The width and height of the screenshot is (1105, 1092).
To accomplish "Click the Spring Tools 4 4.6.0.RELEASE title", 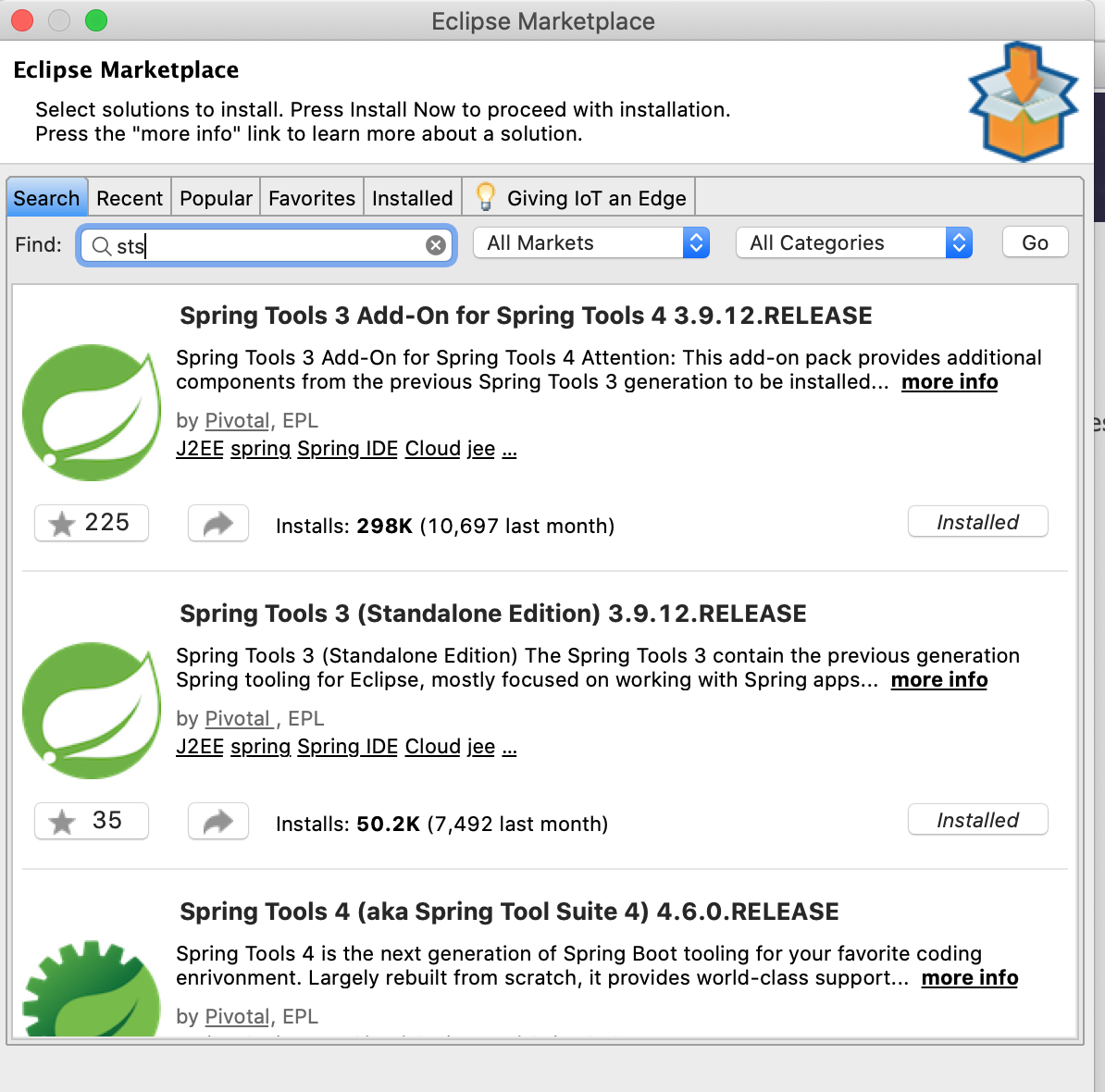I will [x=510, y=912].
